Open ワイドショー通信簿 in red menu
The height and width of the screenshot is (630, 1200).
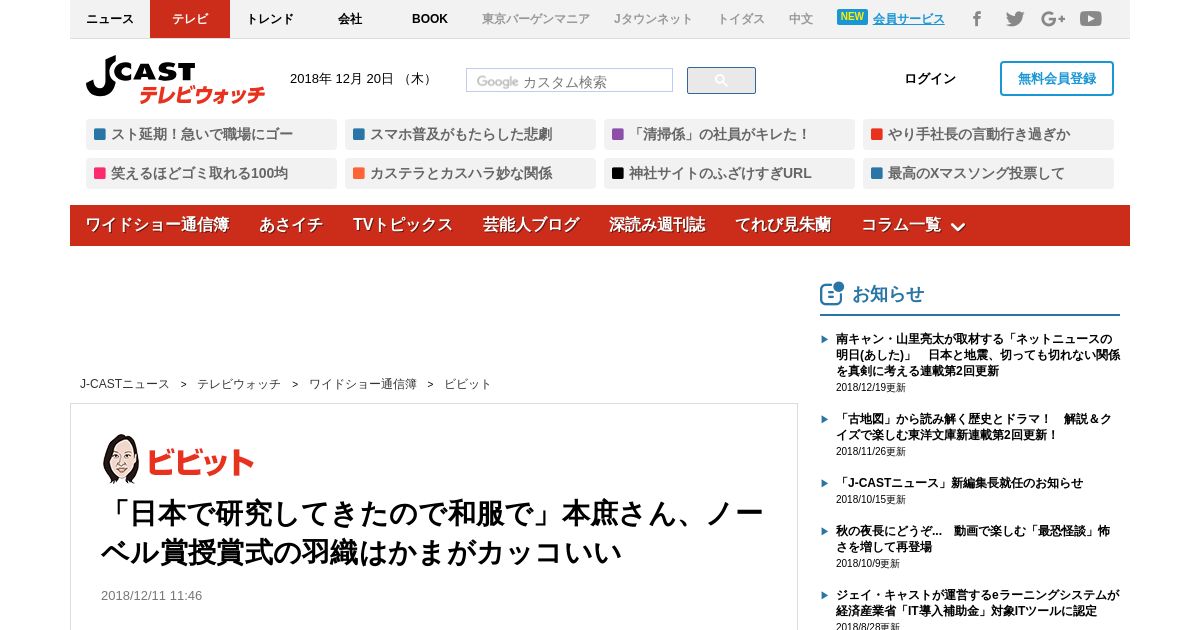point(157,225)
